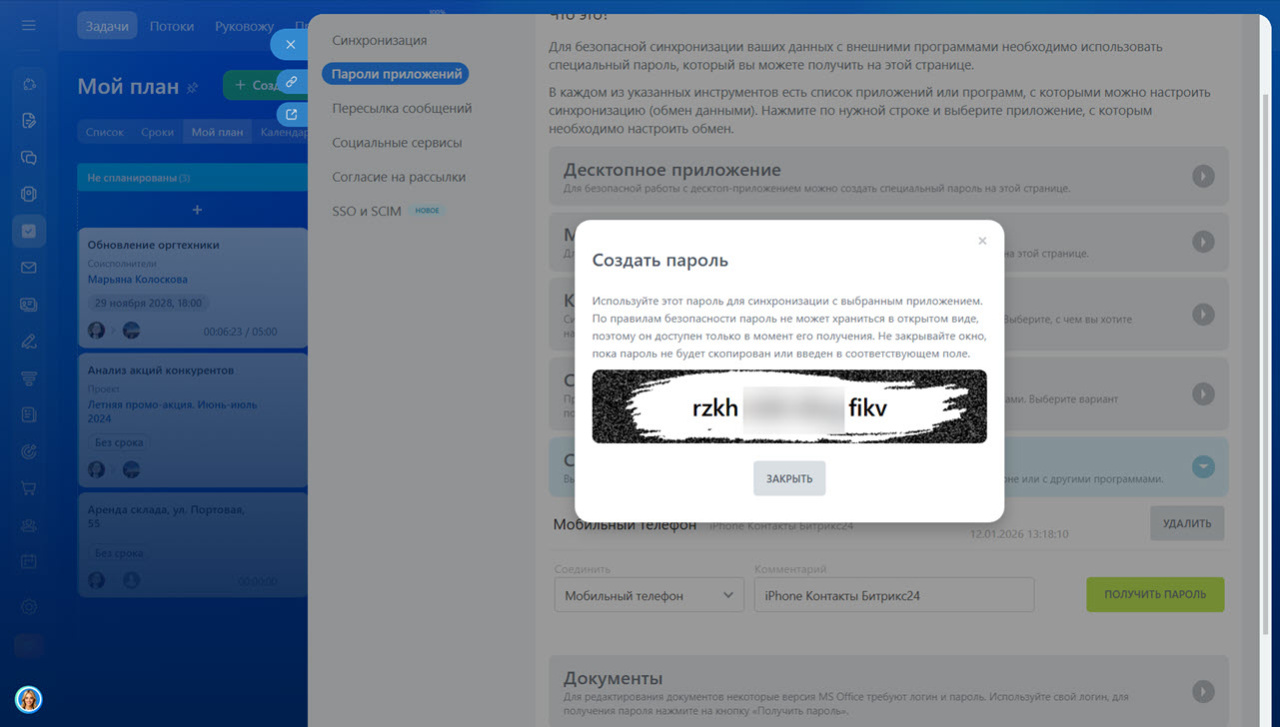The image size is (1280, 727).
Task: Click first avatar on Аренда склада card
Action: point(96,580)
